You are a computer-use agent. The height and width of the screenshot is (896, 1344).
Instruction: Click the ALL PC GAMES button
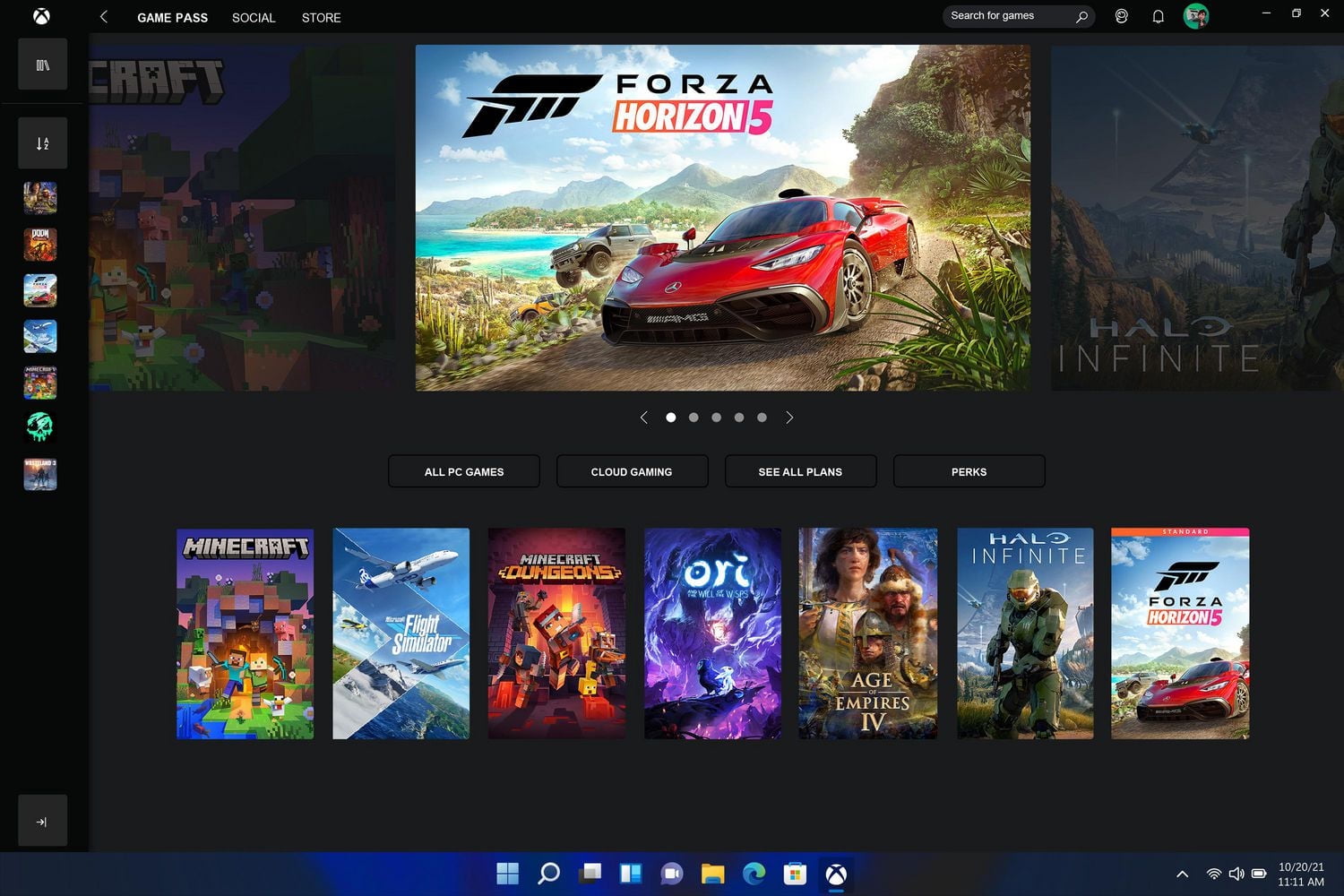point(464,471)
